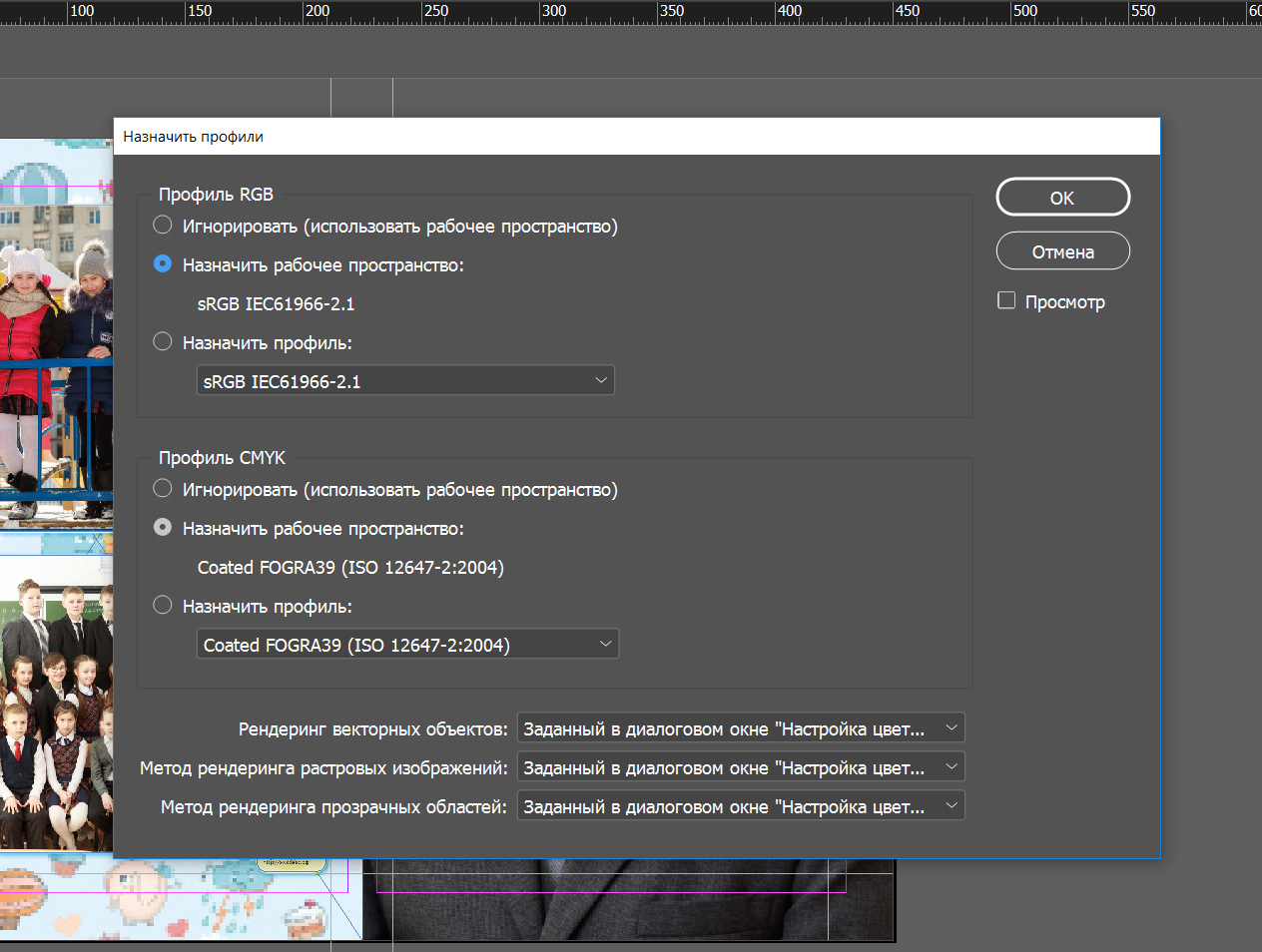Click the Профиль CMYK group label

(x=222, y=458)
